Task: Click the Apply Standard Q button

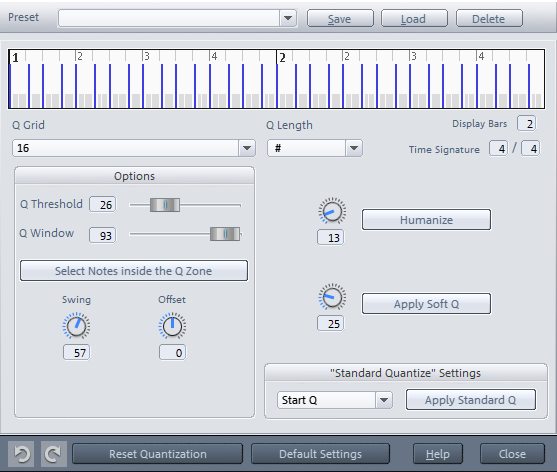Action: point(471,400)
